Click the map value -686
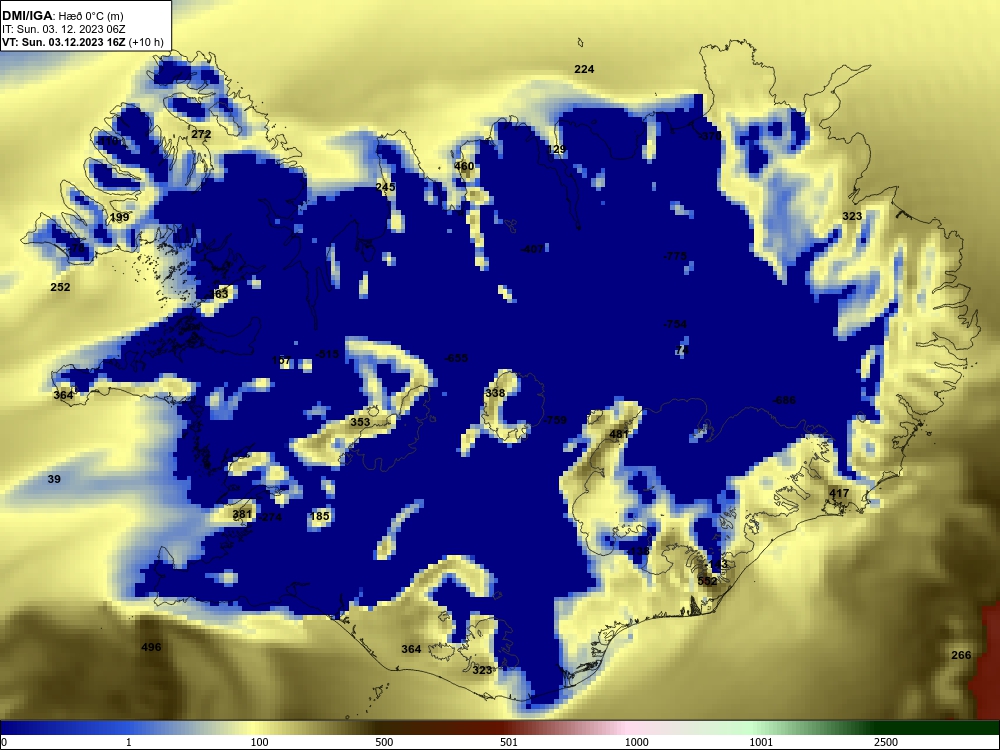Viewport: 1000px width, 750px height. tap(784, 400)
